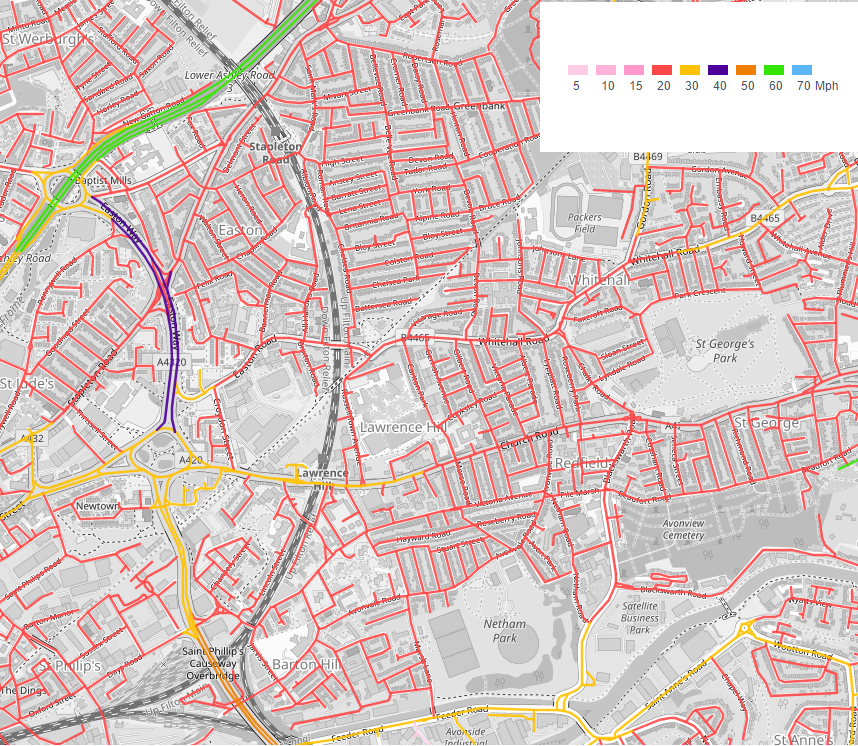Viewport: 858px width, 746px height.
Task: Click the legend label "40"
Action: point(720,86)
